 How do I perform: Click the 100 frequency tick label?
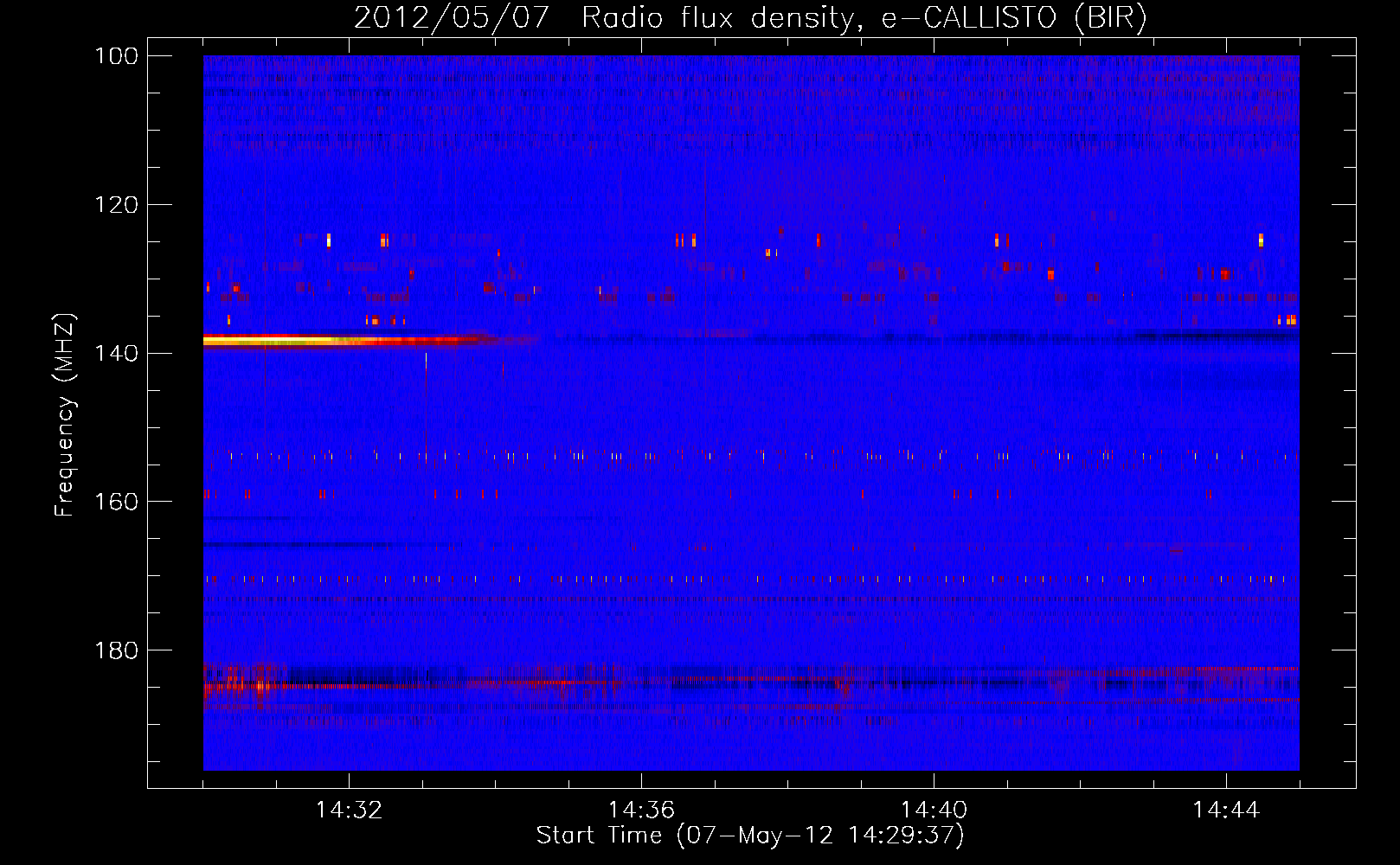click(x=116, y=56)
